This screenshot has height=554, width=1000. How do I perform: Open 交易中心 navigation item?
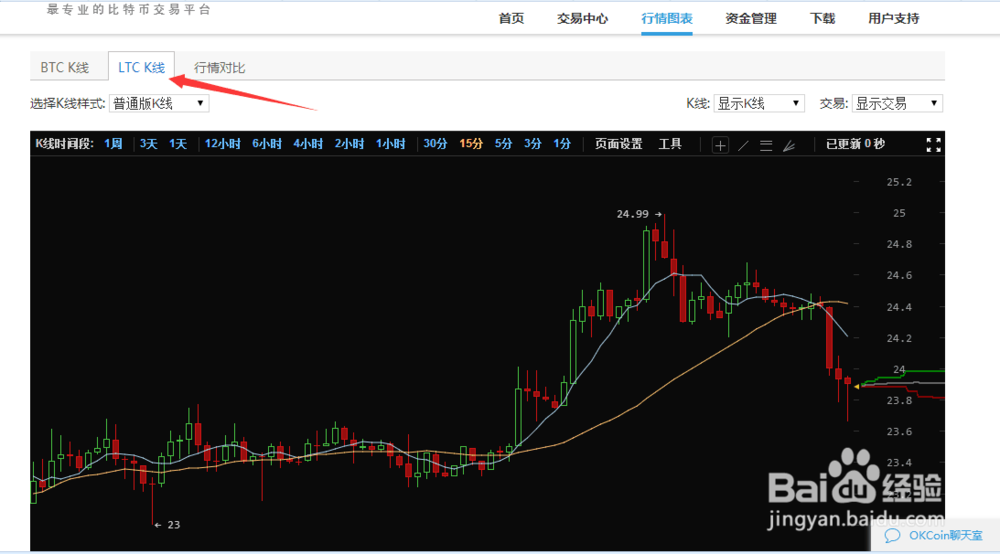582,18
